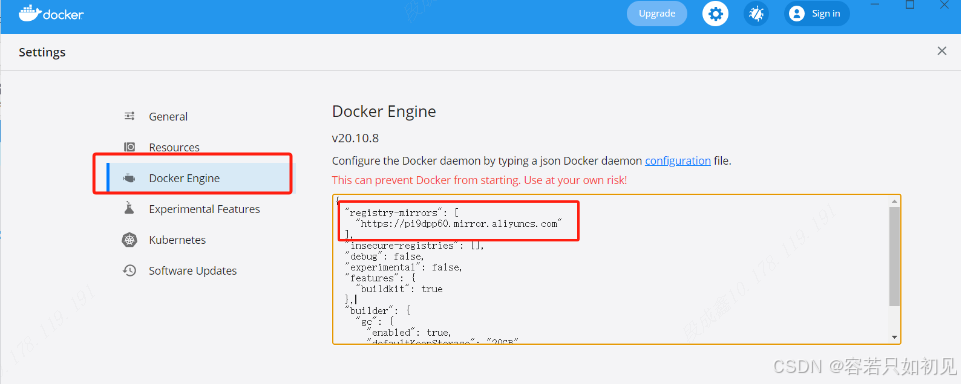Click the Experimental Features flask icon
The image size is (961, 384).
pos(129,209)
